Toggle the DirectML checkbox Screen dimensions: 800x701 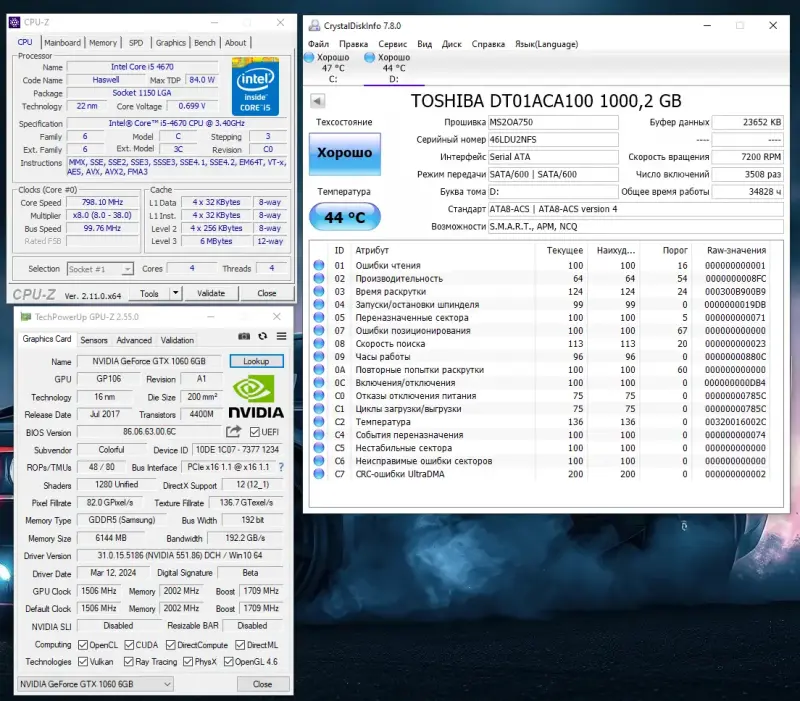pyautogui.click(x=240, y=645)
